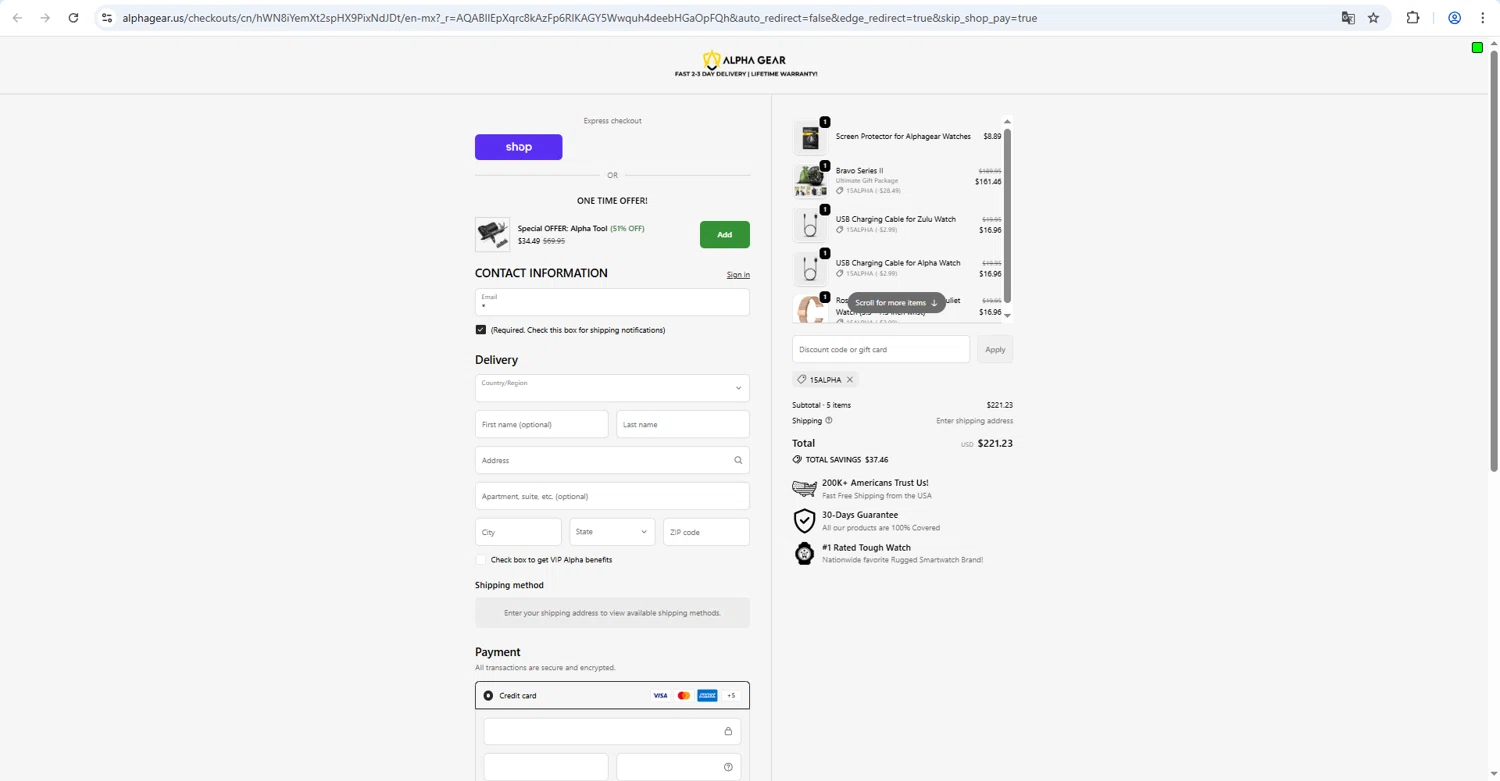Click the total savings tag icon
Viewport: 1500px width, 781px height.
(797, 460)
